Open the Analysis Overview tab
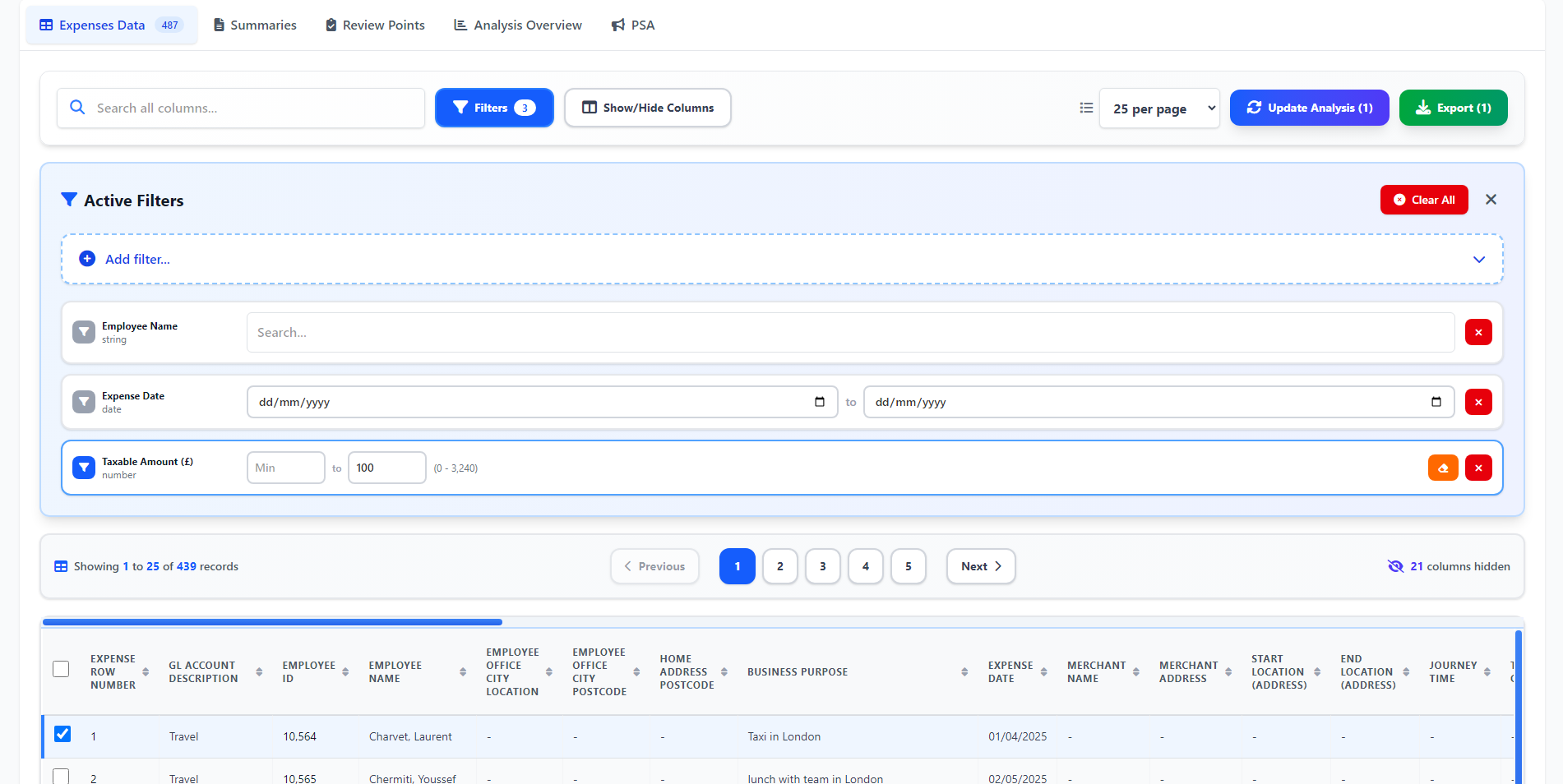 pyautogui.click(x=518, y=25)
